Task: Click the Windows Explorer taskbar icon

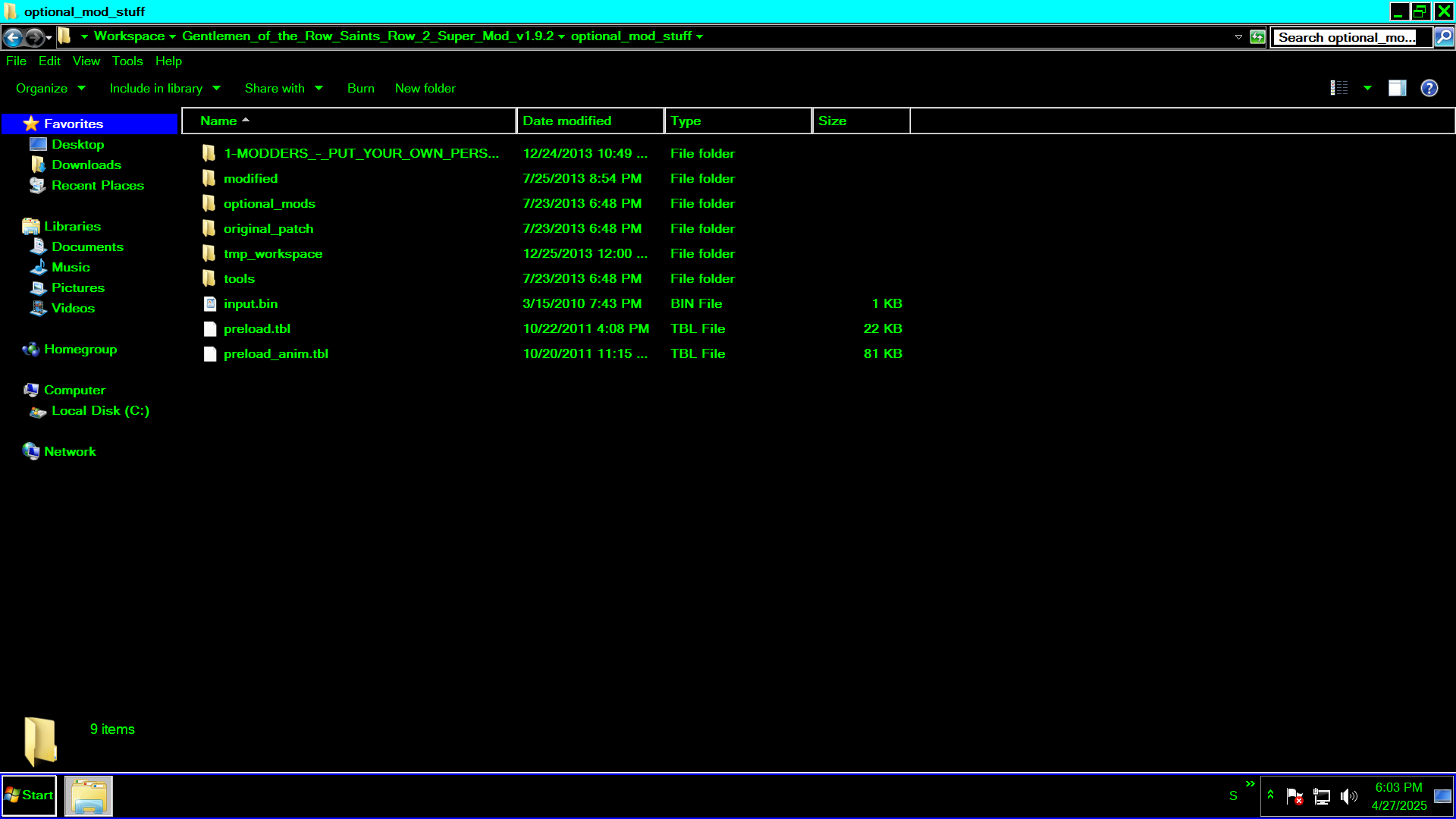Action: tap(89, 795)
